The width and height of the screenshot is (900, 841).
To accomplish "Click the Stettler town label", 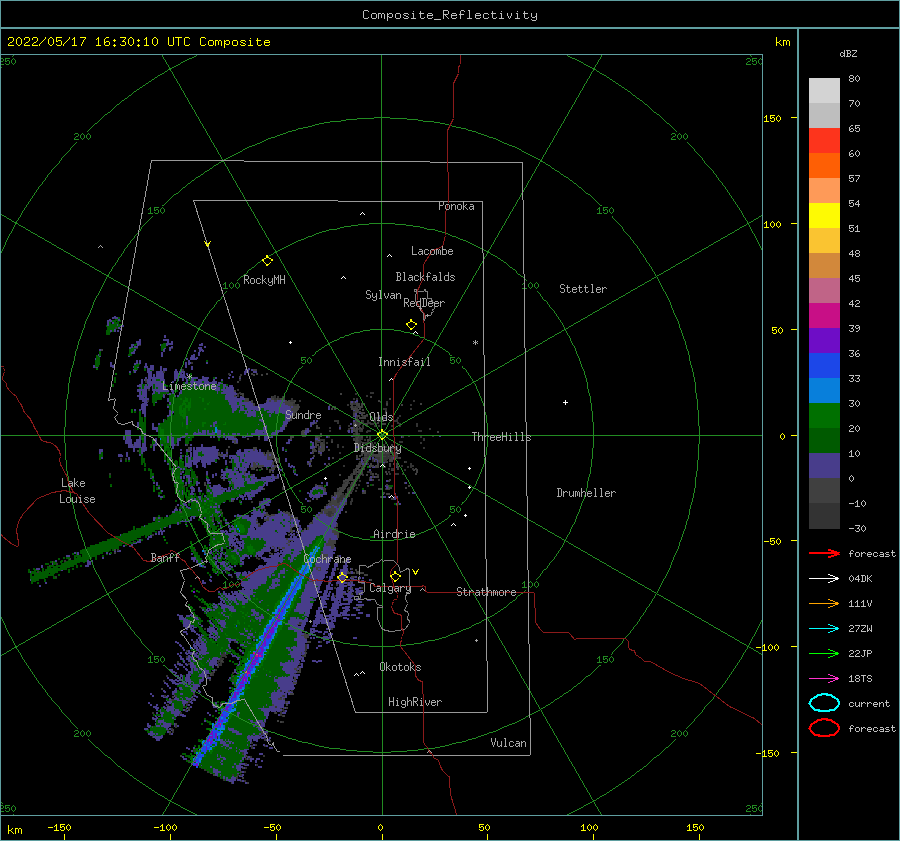I will point(583,289).
